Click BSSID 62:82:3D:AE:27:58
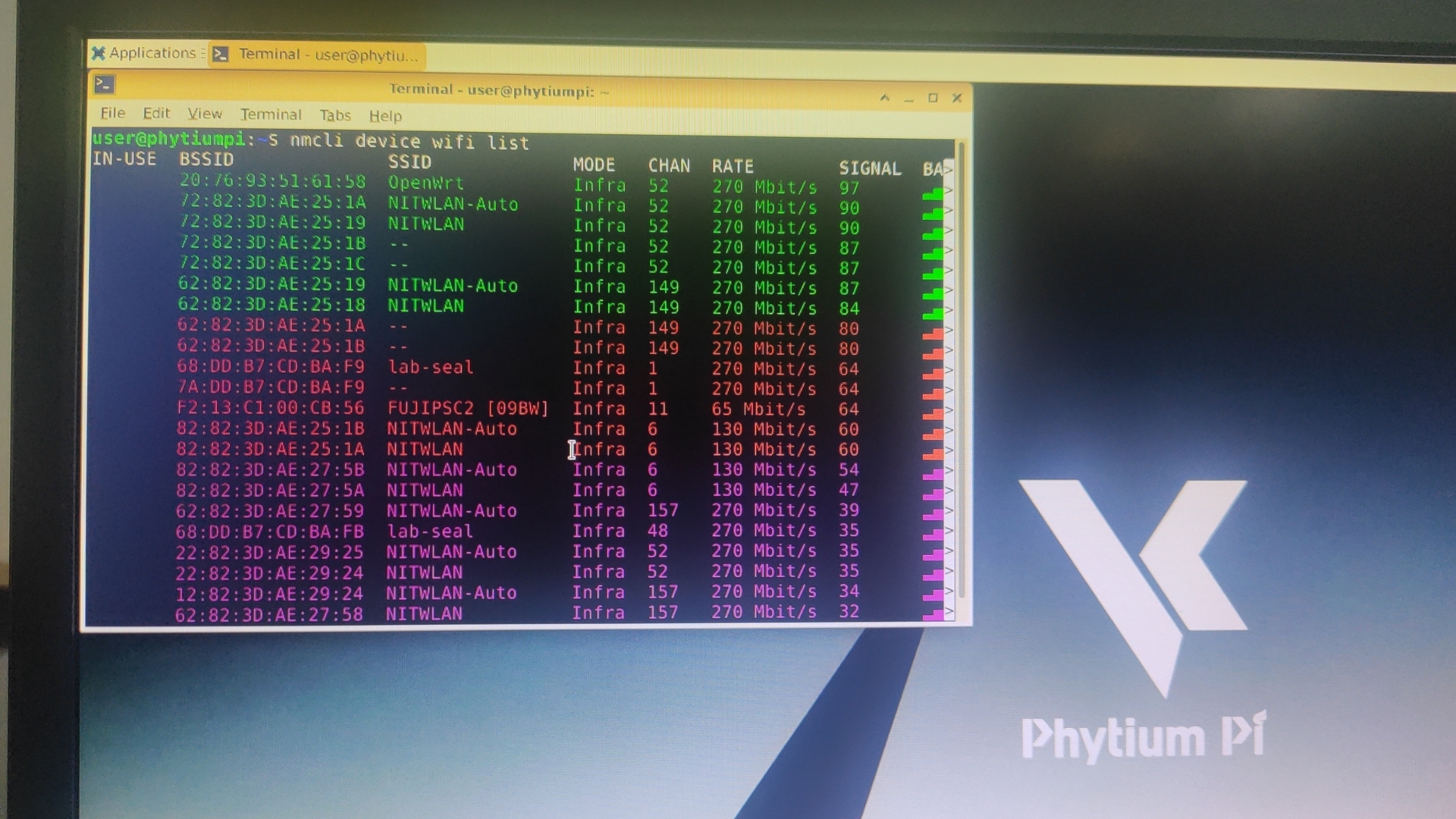1456x819 pixels. pyautogui.click(x=269, y=614)
